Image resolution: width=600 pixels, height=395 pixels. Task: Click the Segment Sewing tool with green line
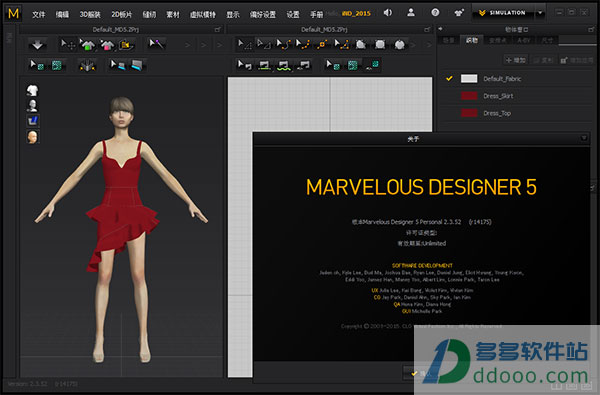point(264,65)
